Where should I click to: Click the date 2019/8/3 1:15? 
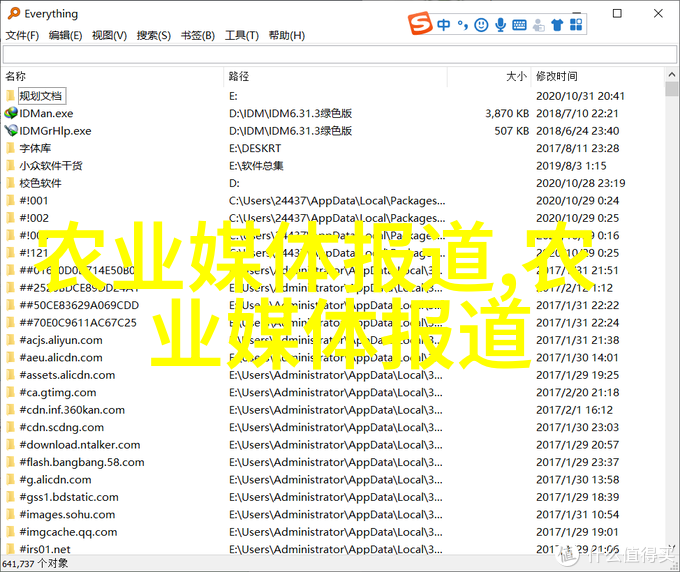(x=571, y=166)
